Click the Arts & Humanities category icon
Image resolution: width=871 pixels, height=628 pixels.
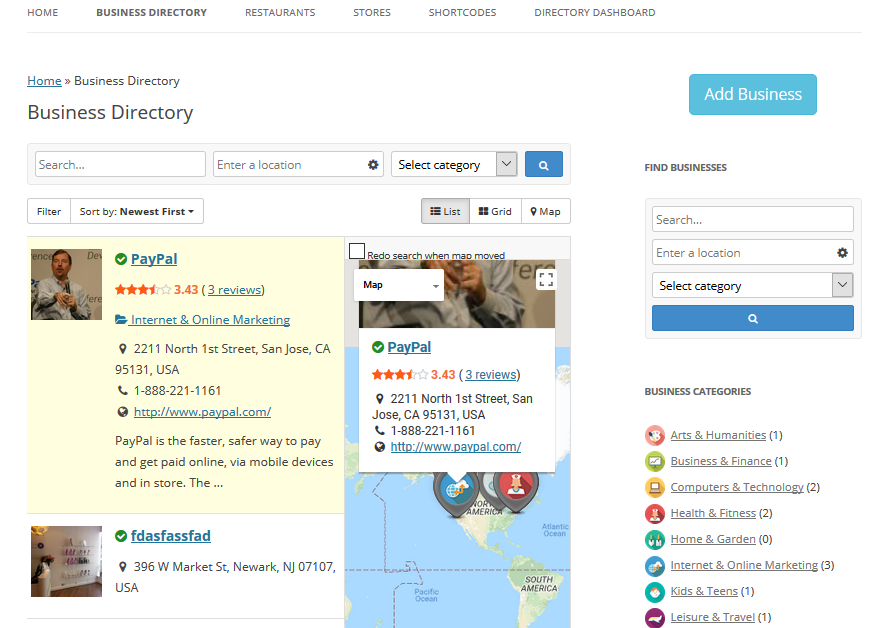655,435
